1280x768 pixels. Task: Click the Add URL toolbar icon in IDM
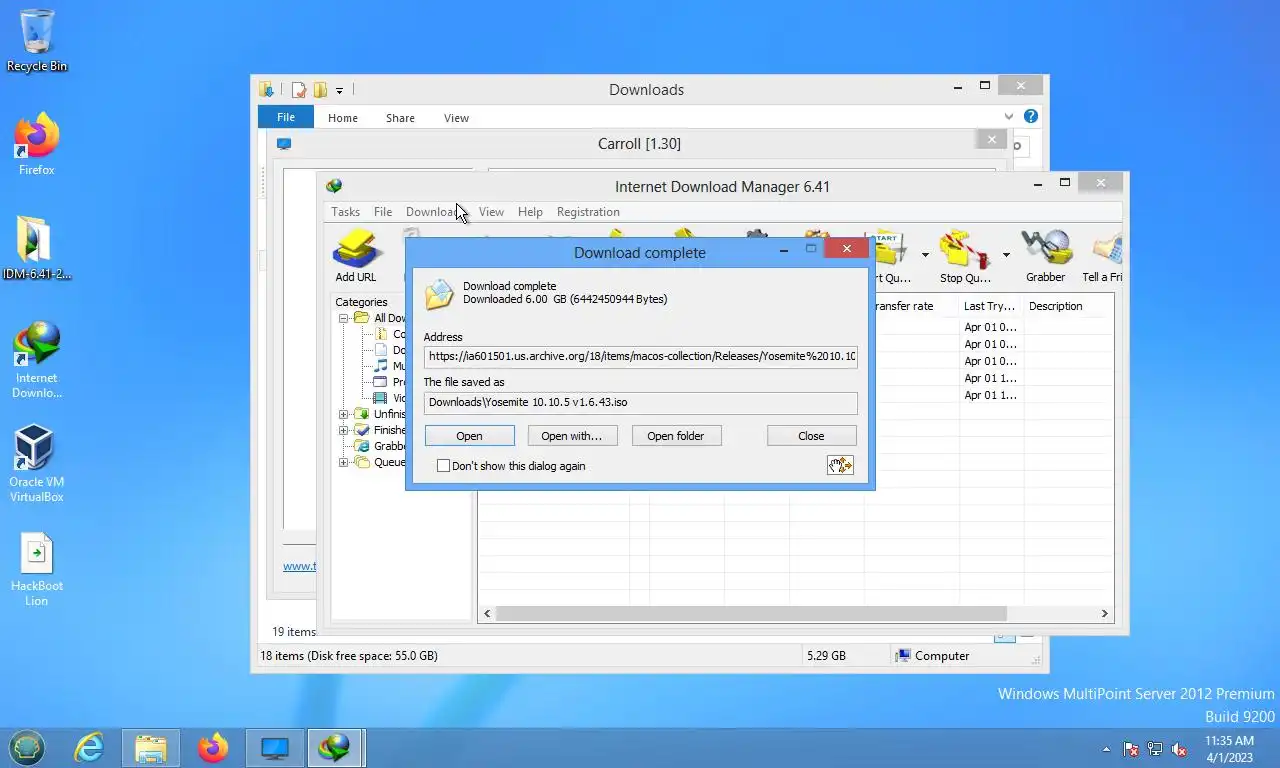(x=356, y=256)
